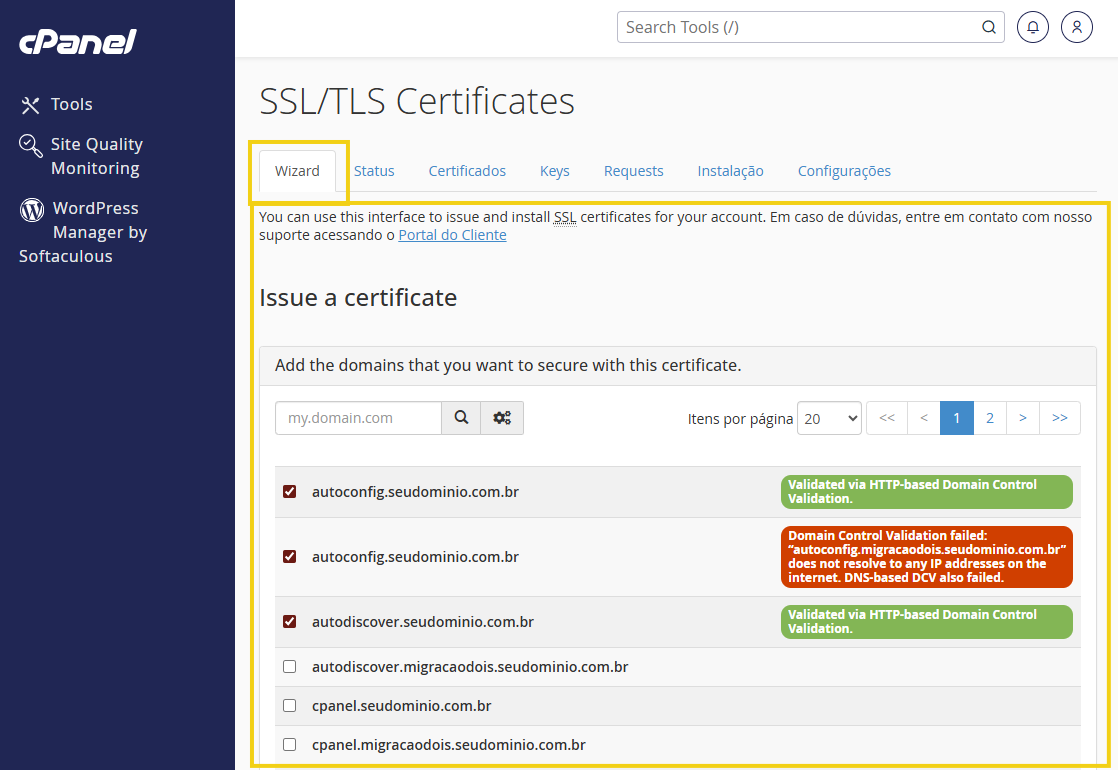Select page 1 in pagination
Screen dimensions: 1118x770
(x=957, y=418)
